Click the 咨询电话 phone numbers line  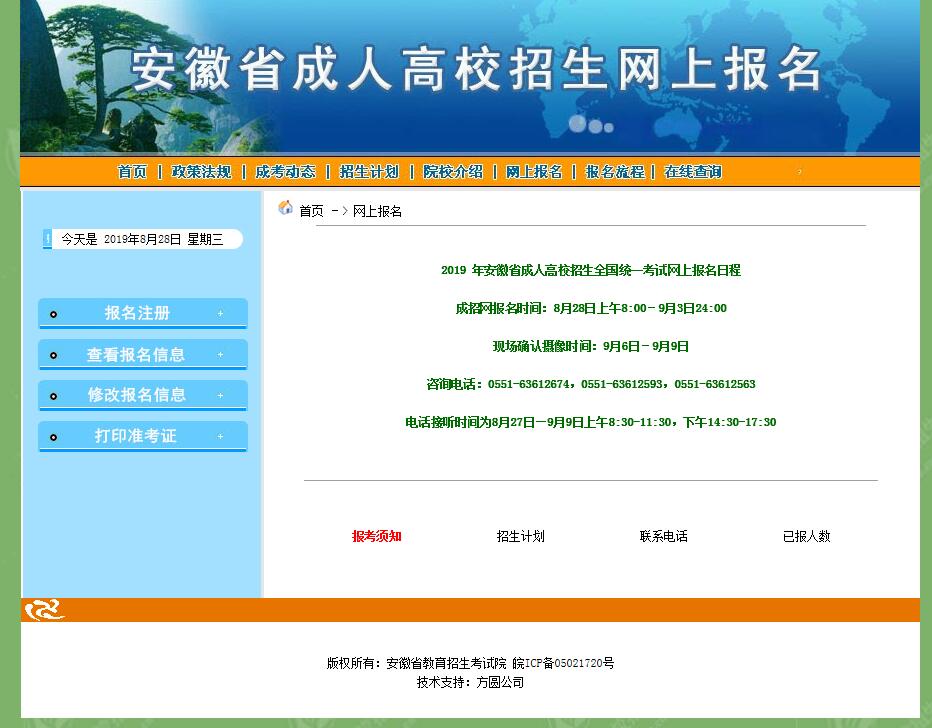point(591,385)
